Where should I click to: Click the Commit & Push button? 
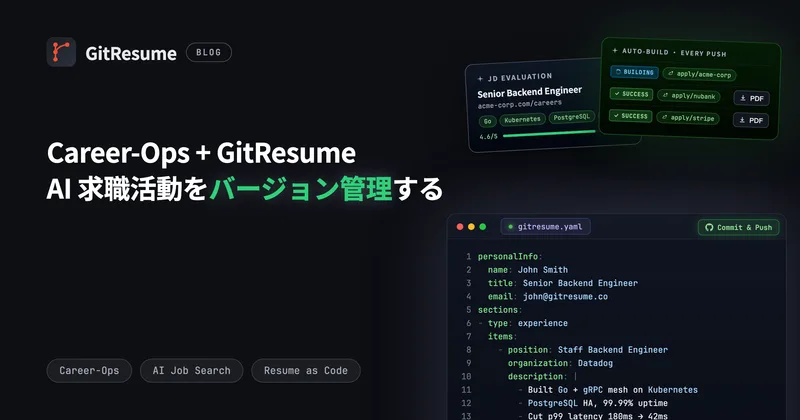pos(738,227)
